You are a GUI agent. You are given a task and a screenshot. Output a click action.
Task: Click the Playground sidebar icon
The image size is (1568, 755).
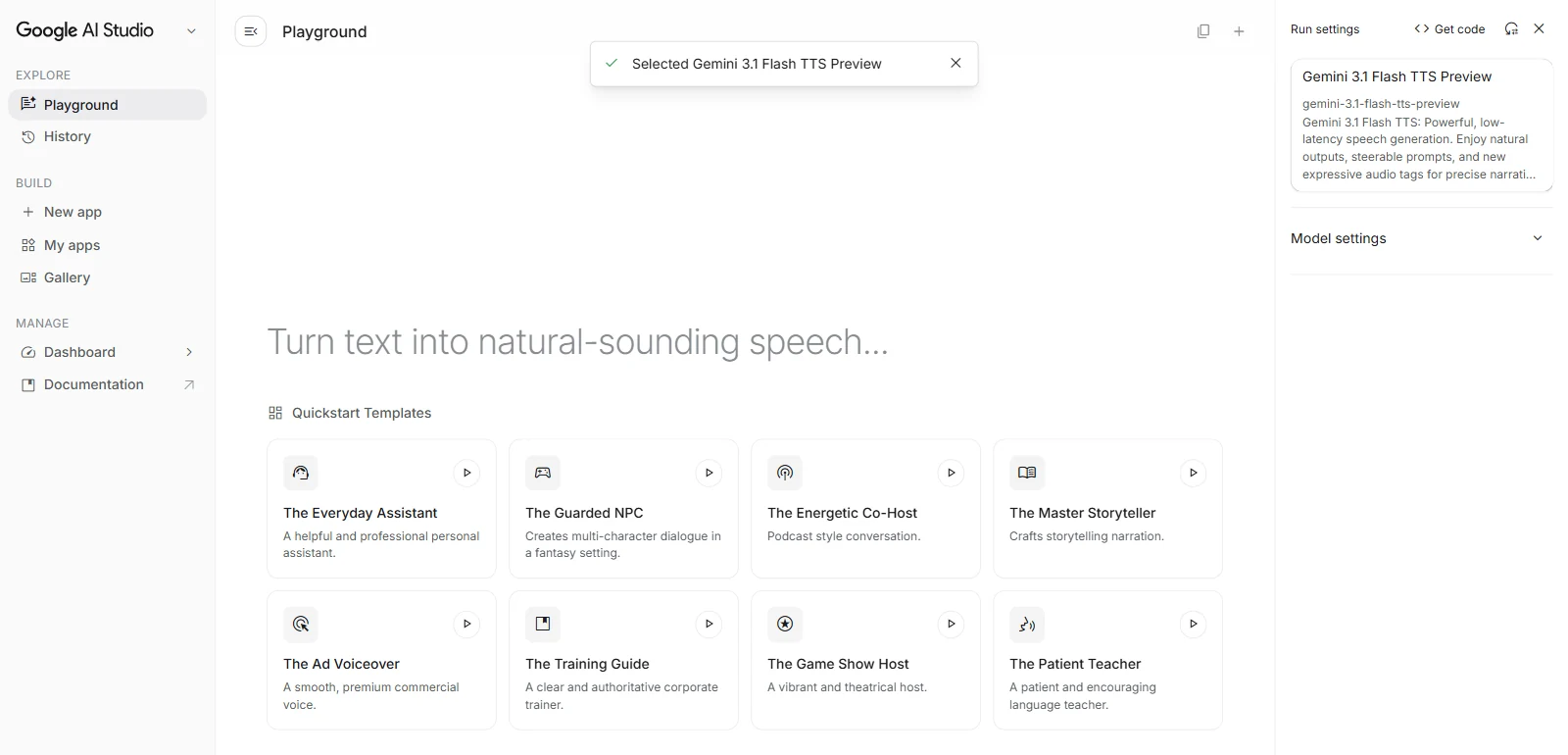coord(28,104)
